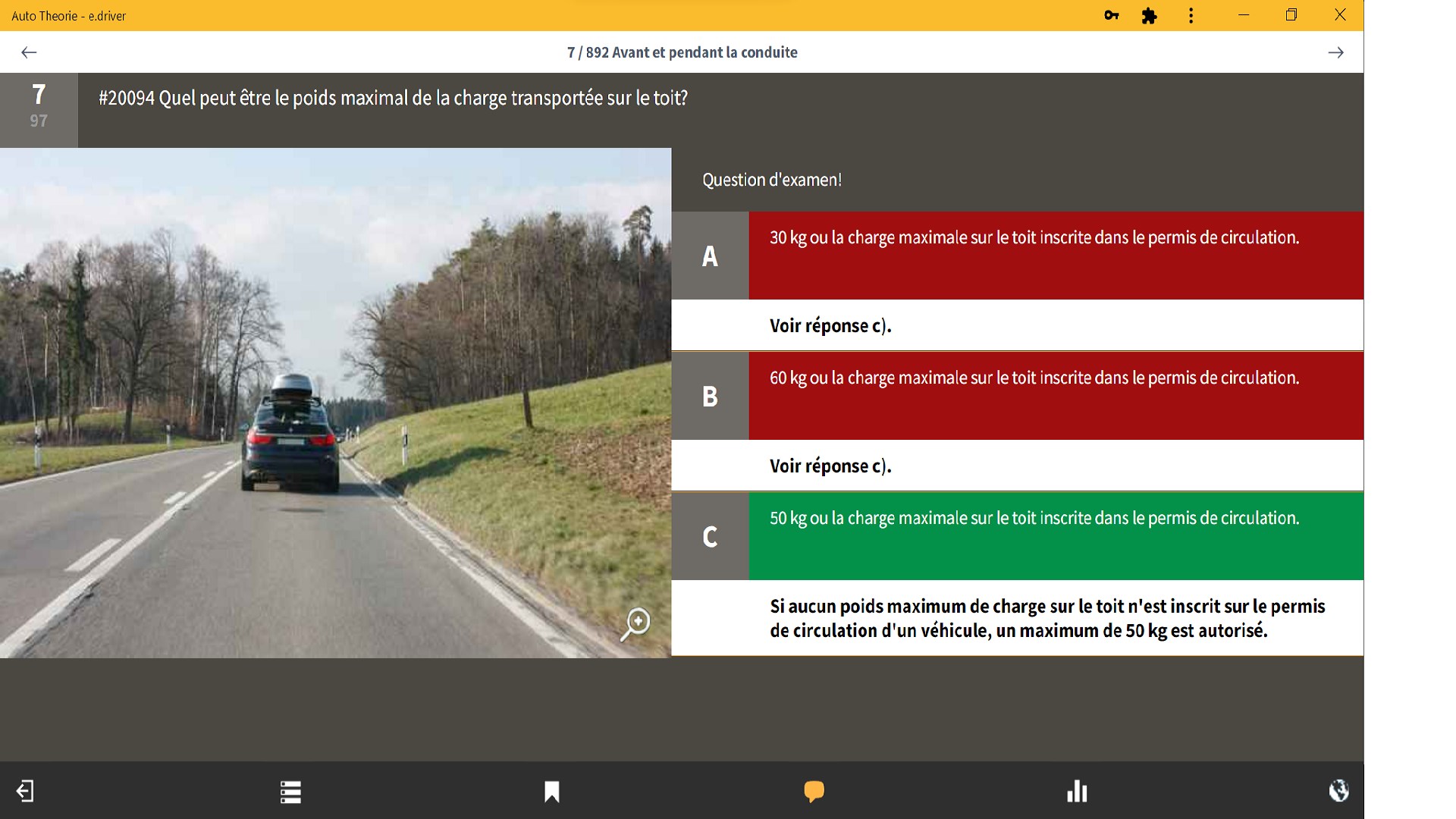Toggle the orange explanation speech bubble
This screenshot has height=819, width=1456.
(814, 792)
